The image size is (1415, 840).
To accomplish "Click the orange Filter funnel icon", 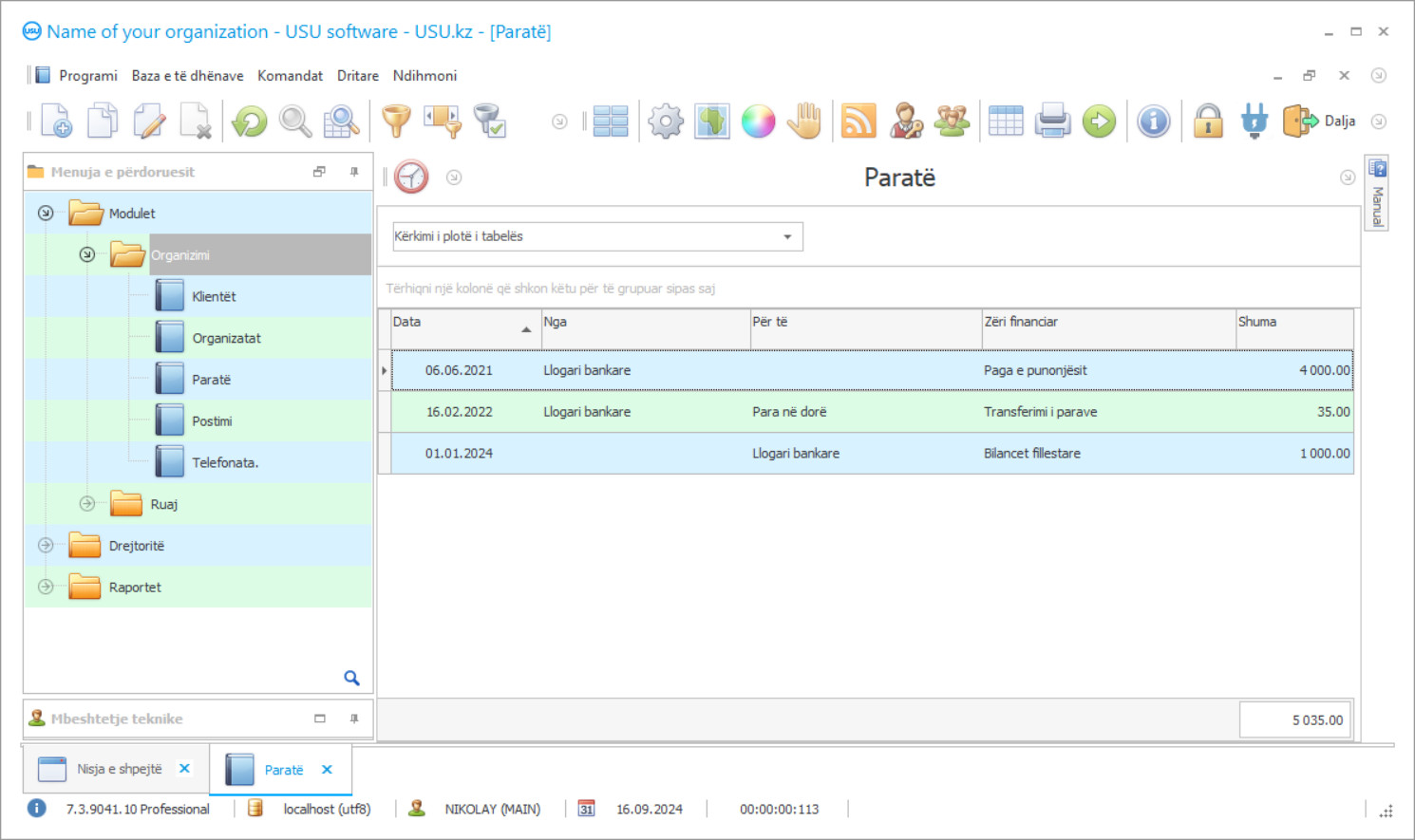I will (396, 121).
